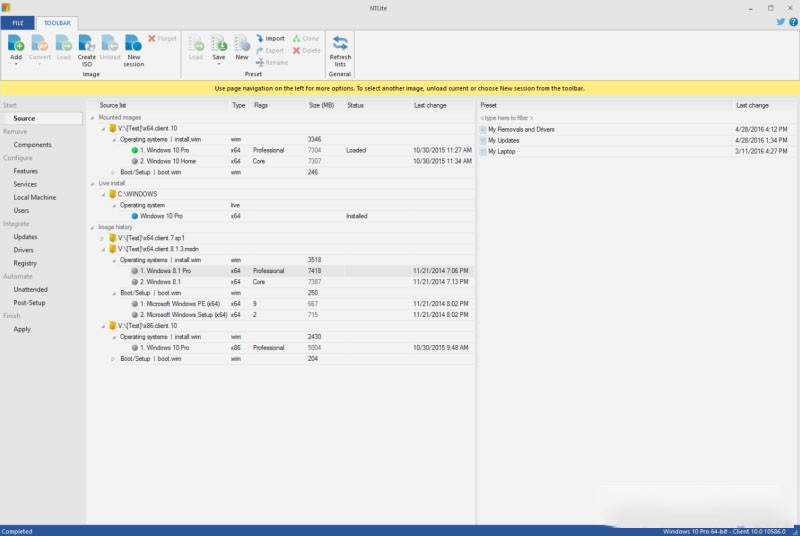Image resolution: width=800 pixels, height=536 pixels.
Task: Click the Refresh lists icon
Action: (340, 43)
